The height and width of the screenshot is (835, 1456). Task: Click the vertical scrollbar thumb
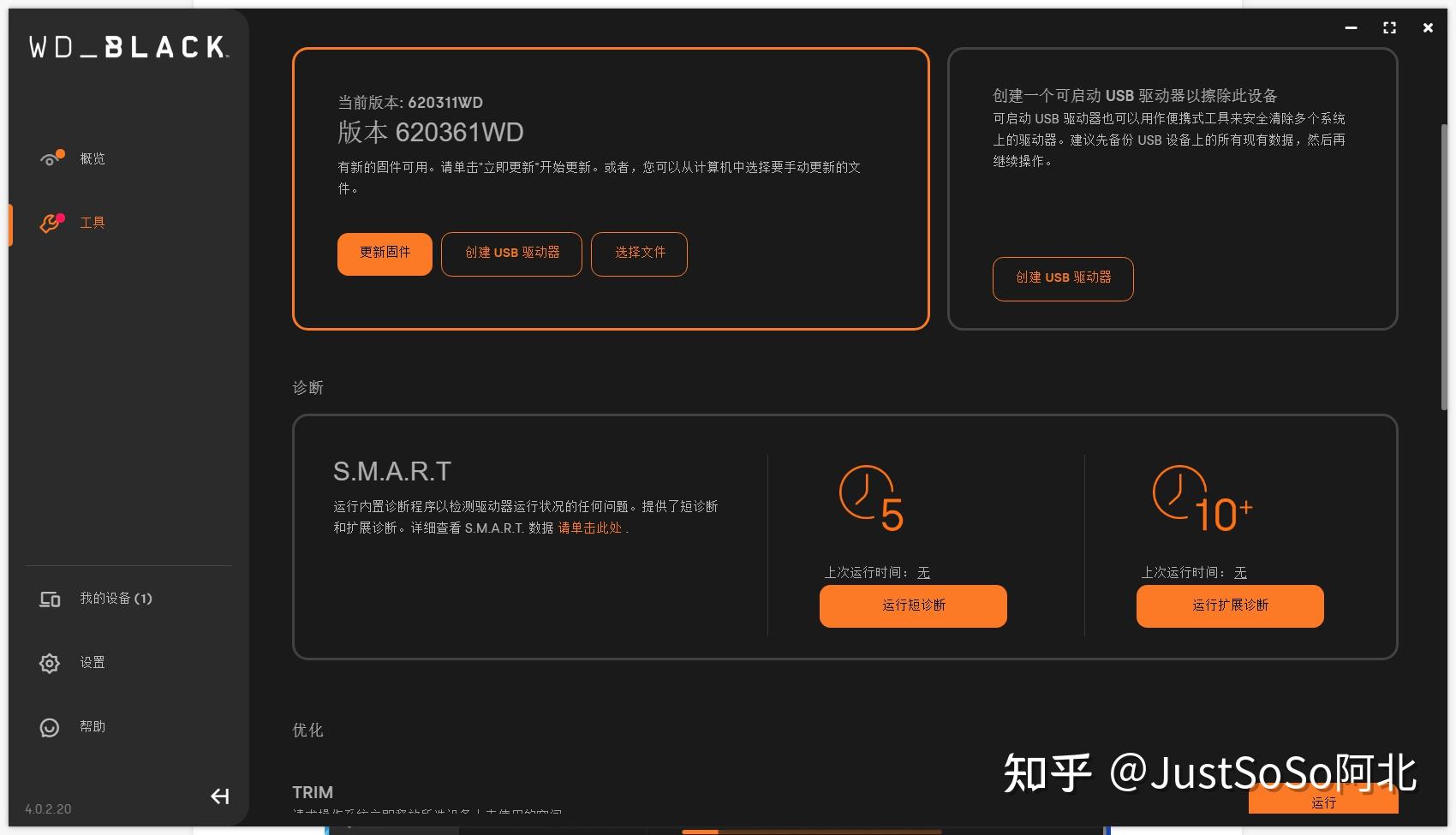click(1444, 269)
